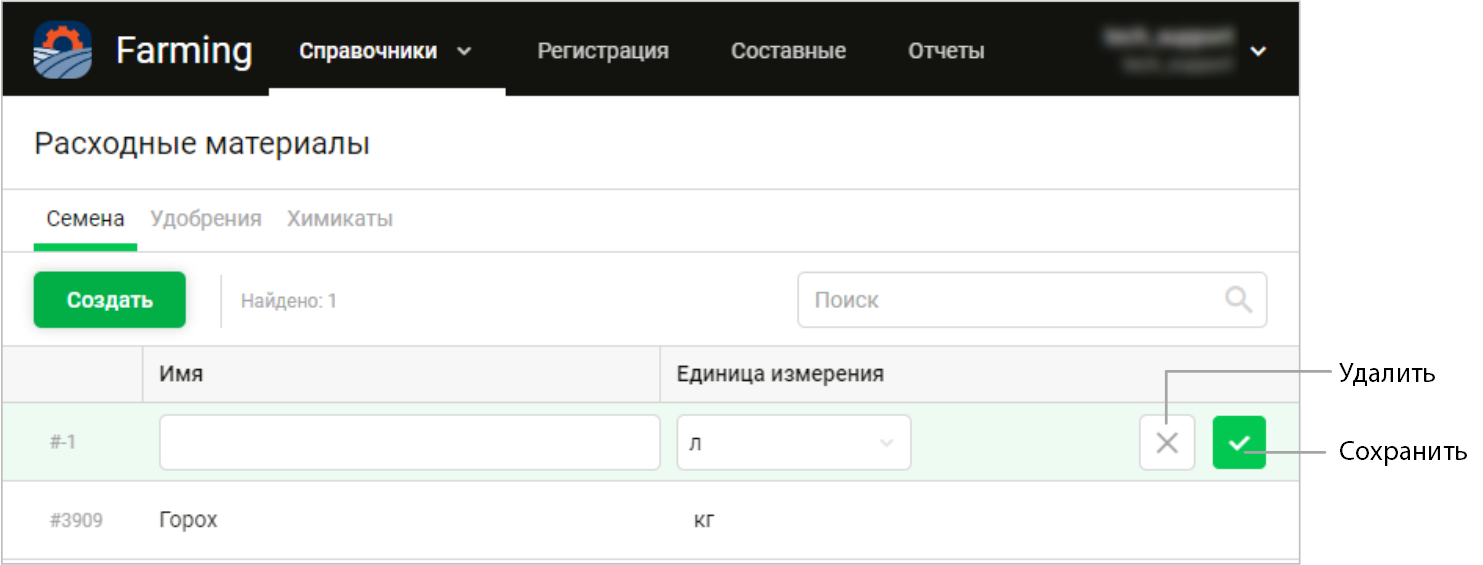Switch to the Химикаты tab
This screenshot has width=1483, height=565.
pyautogui.click(x=340, y=219)
